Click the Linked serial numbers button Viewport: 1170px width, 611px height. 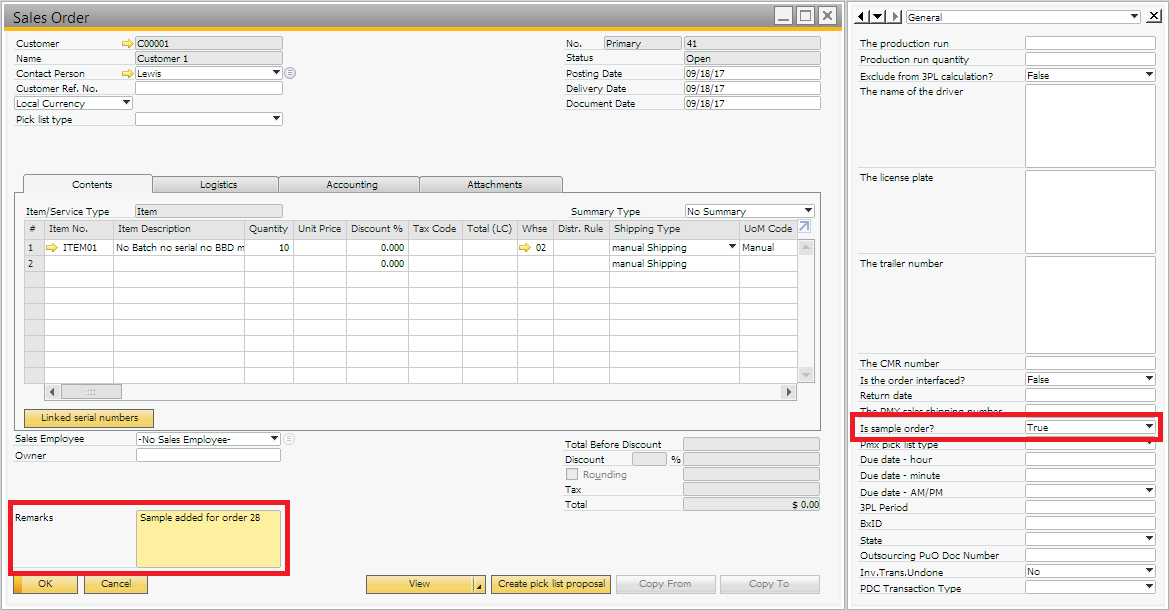pos(89,418)
